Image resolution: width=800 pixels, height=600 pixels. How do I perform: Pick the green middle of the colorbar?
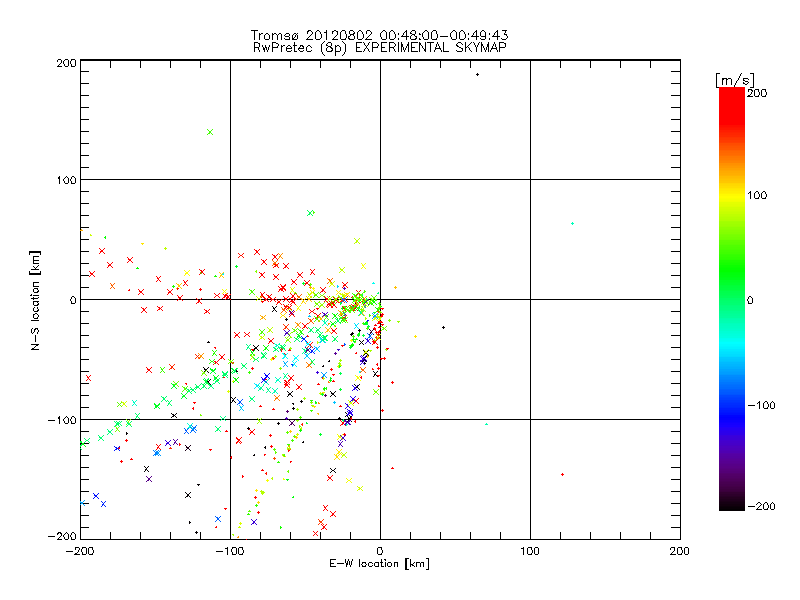[x=731, y=299]
